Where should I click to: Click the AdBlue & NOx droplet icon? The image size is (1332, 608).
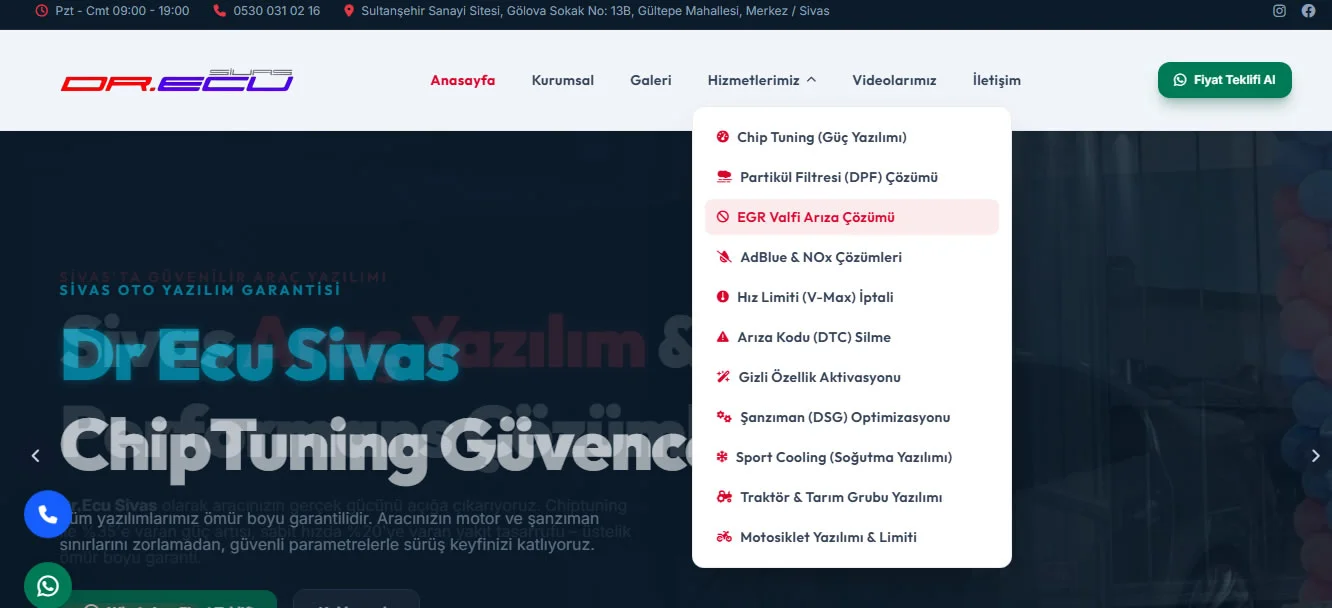(724, 257)
